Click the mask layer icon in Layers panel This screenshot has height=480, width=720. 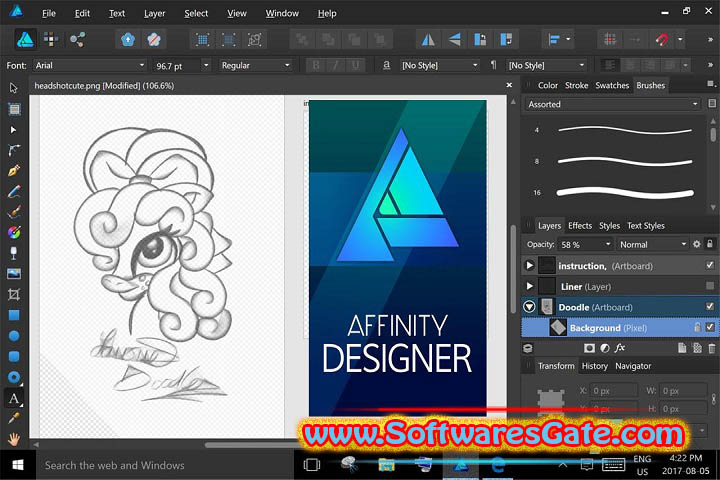point(589,348)
